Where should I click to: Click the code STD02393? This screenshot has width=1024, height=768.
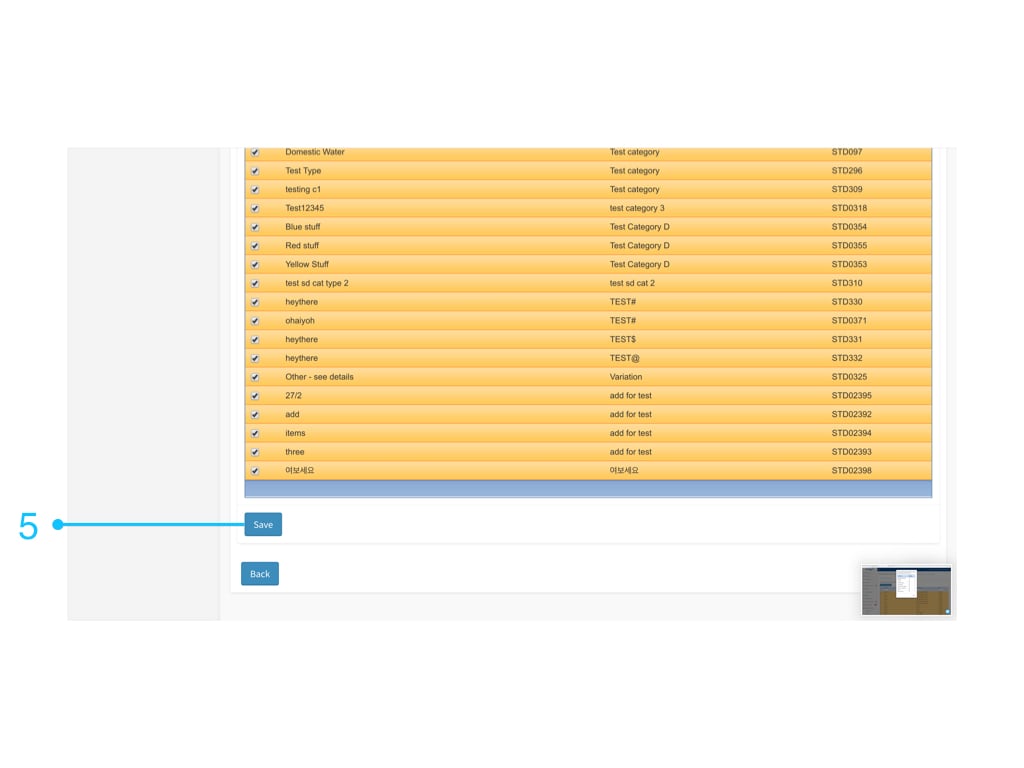[852, 452]
